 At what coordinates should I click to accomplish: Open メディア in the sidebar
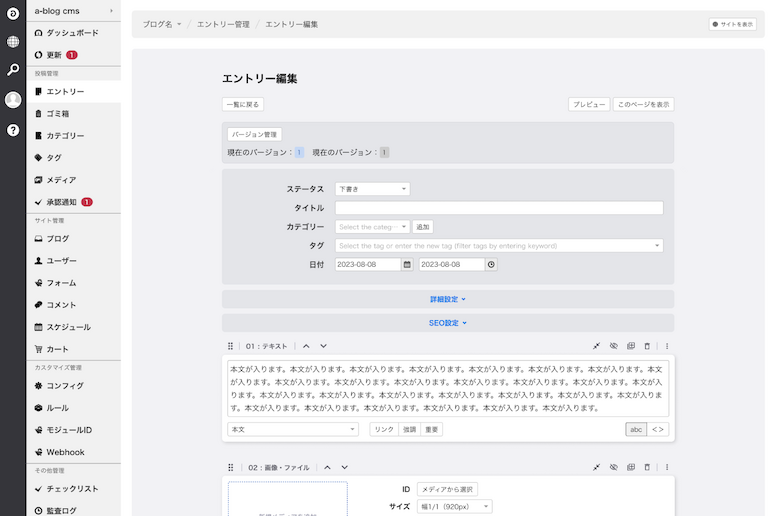click(61, 180)
